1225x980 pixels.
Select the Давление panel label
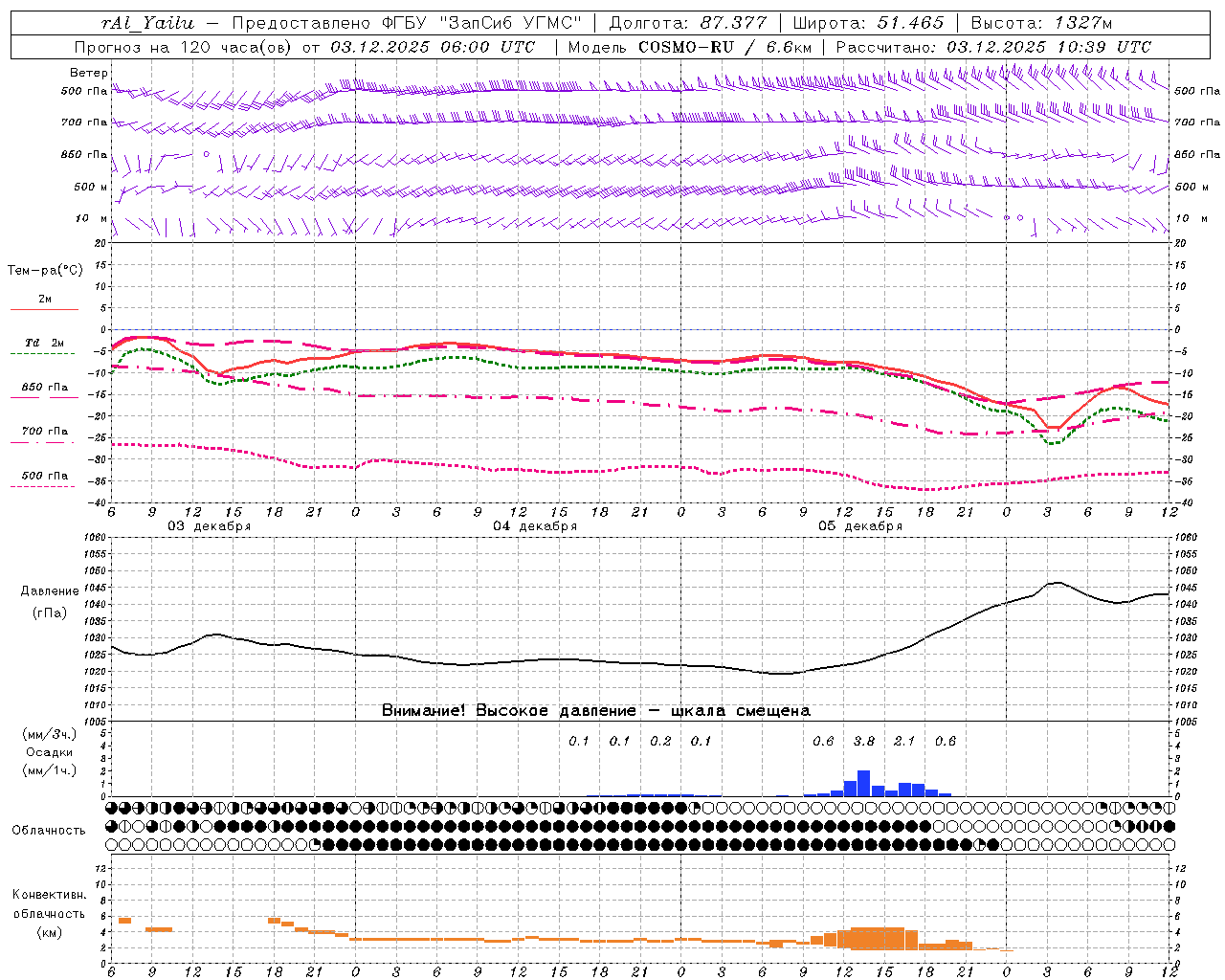click(x=50, y=591)
